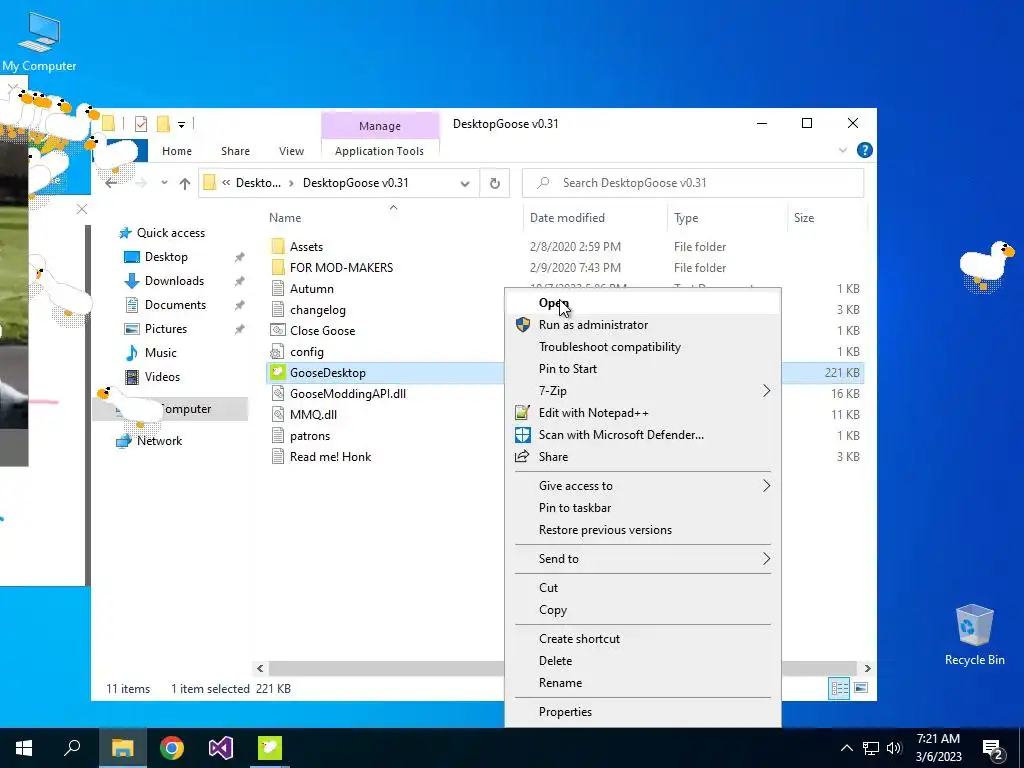The height and width of the screenshot is (768, 1024).
Task: Open the Assets folder icon
Action: [x=278, y=246]
